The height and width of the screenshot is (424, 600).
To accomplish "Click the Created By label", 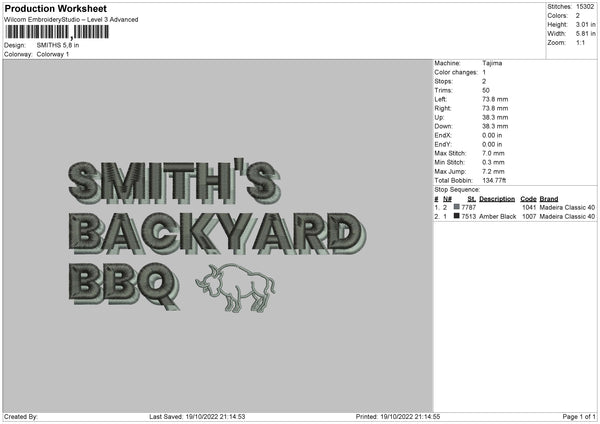I will (x=21, y=417).
